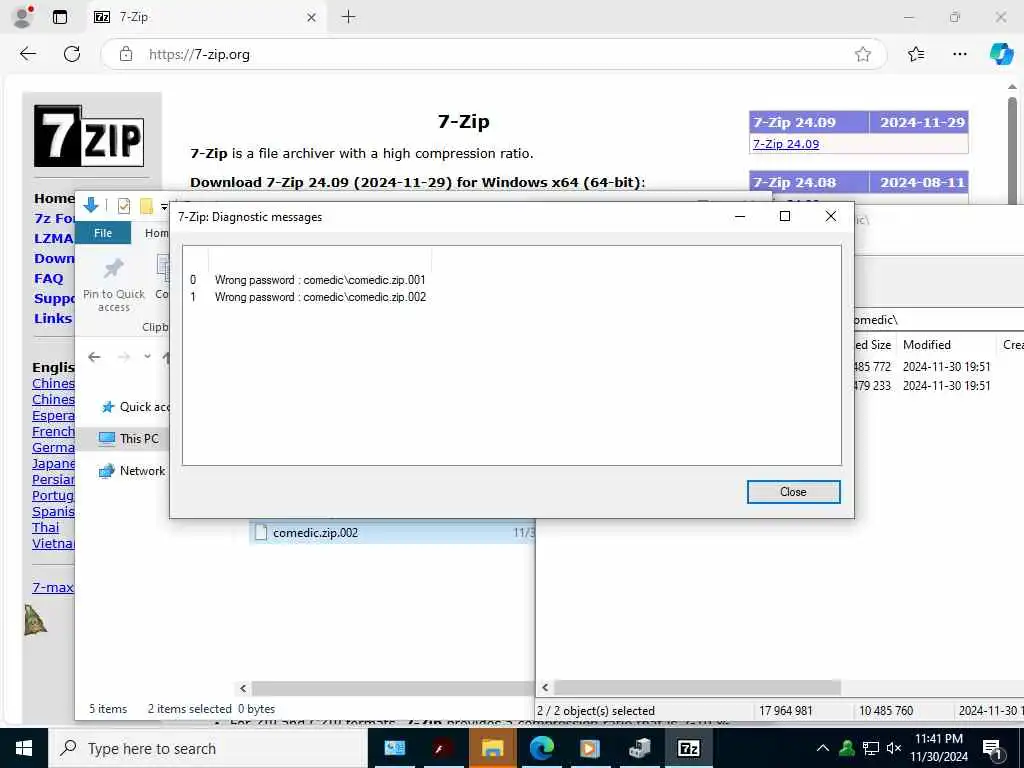This screenshot has height=768, width=1024.
Task: Switch website language to Thai
Action: coord(45,527)
